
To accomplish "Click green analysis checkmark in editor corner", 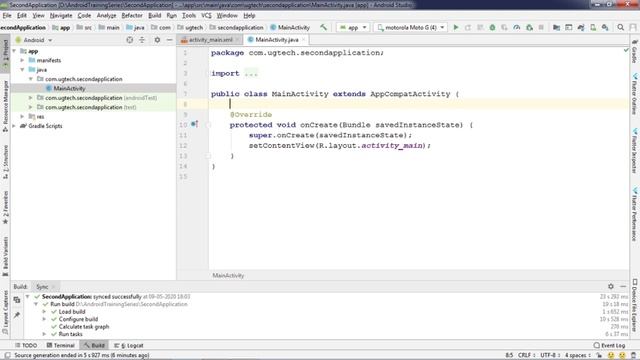I will click(x=626, y=50).
